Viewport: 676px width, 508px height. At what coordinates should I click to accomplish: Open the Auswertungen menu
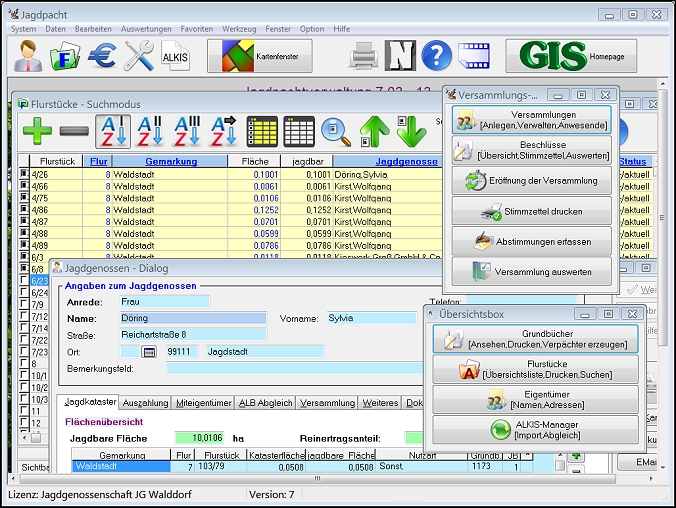pyautogui.click(x=146, y=29)
